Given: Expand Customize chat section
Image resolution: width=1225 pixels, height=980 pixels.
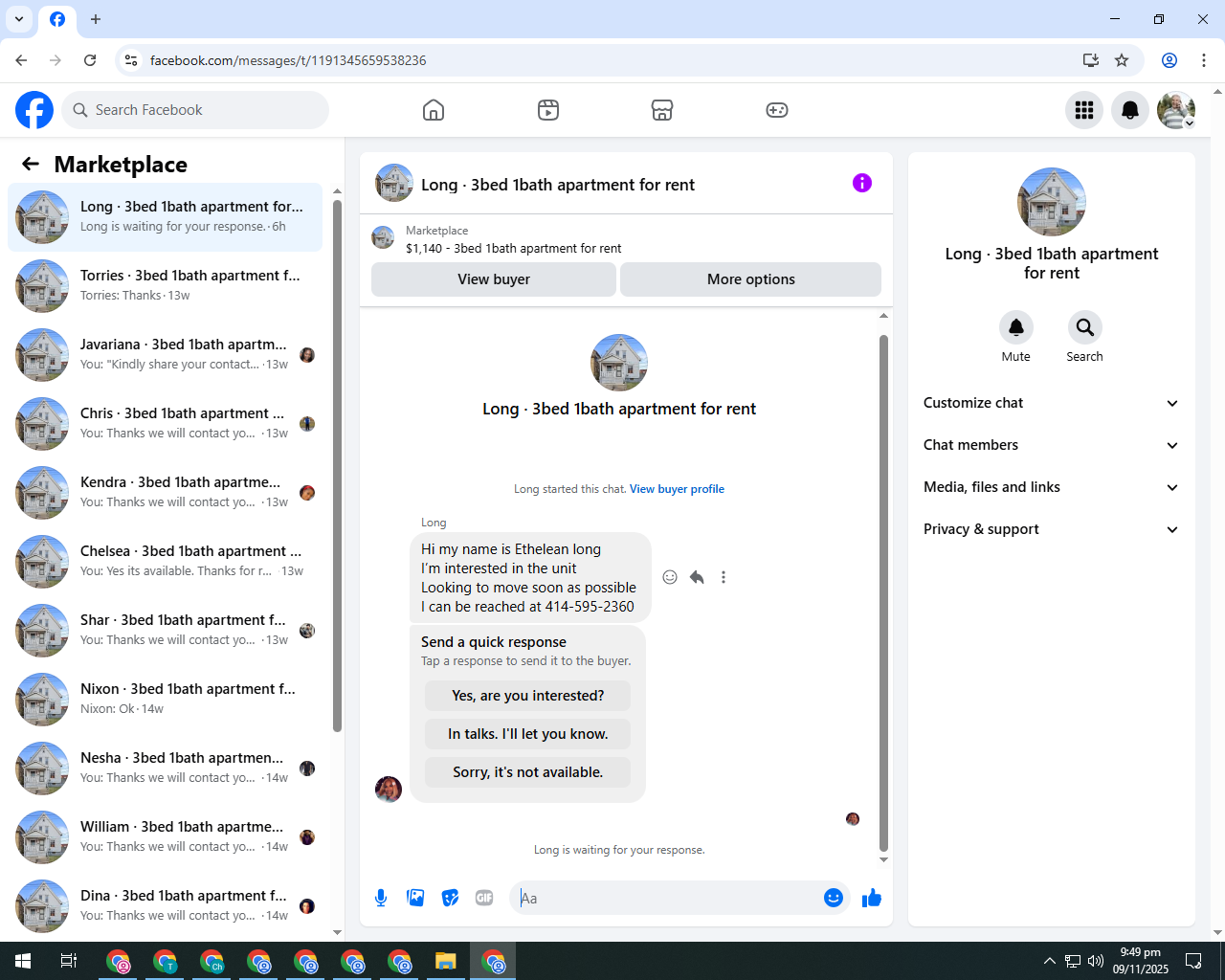Looking at the screenshot, I should [x=1052, y=403].
